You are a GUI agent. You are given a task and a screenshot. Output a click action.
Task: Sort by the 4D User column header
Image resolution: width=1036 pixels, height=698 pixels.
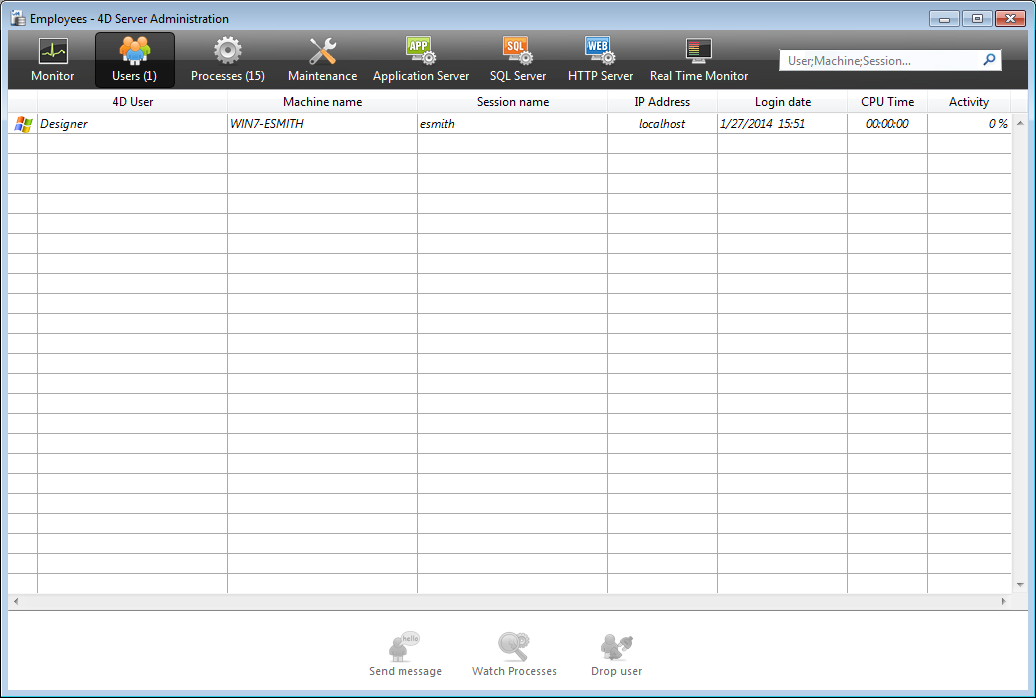pos(133,102)
